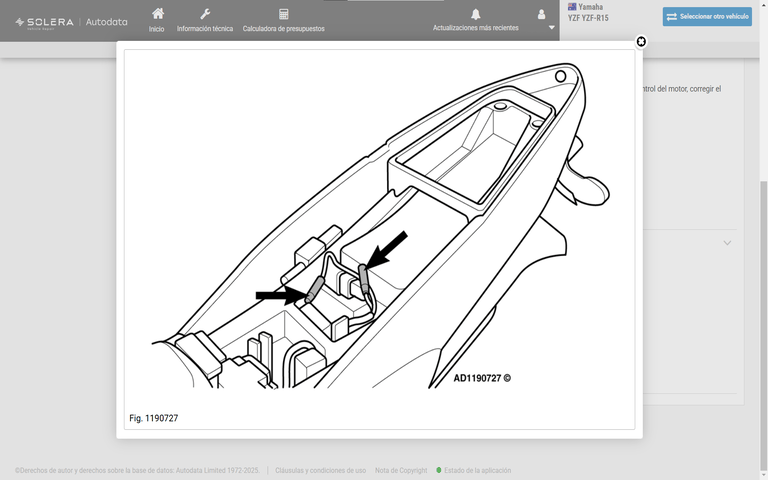Click Estado de la aplicación status link
The width and height of the screenshot is (768, 480).
[477, 470]
